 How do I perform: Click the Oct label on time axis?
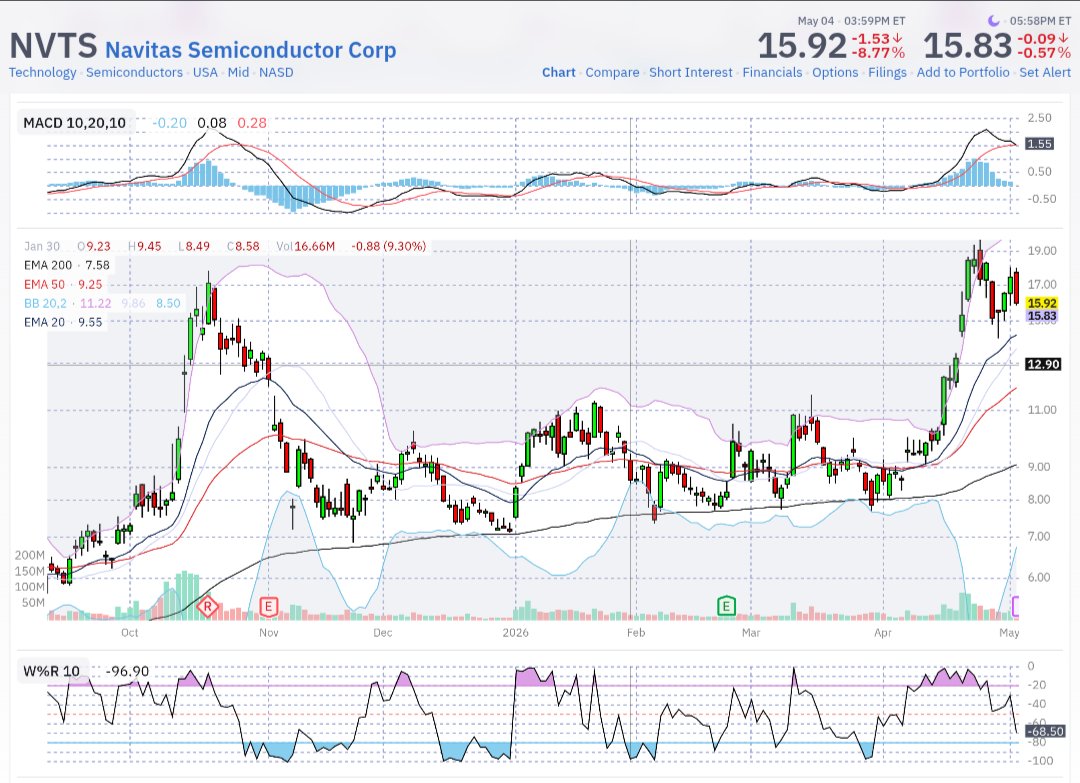tap(129, 632)
